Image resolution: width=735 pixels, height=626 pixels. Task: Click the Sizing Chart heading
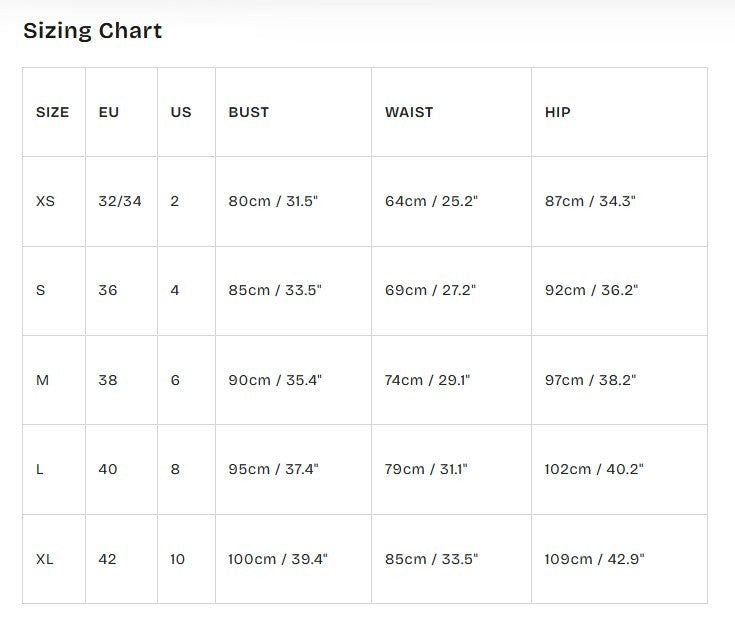92,31
